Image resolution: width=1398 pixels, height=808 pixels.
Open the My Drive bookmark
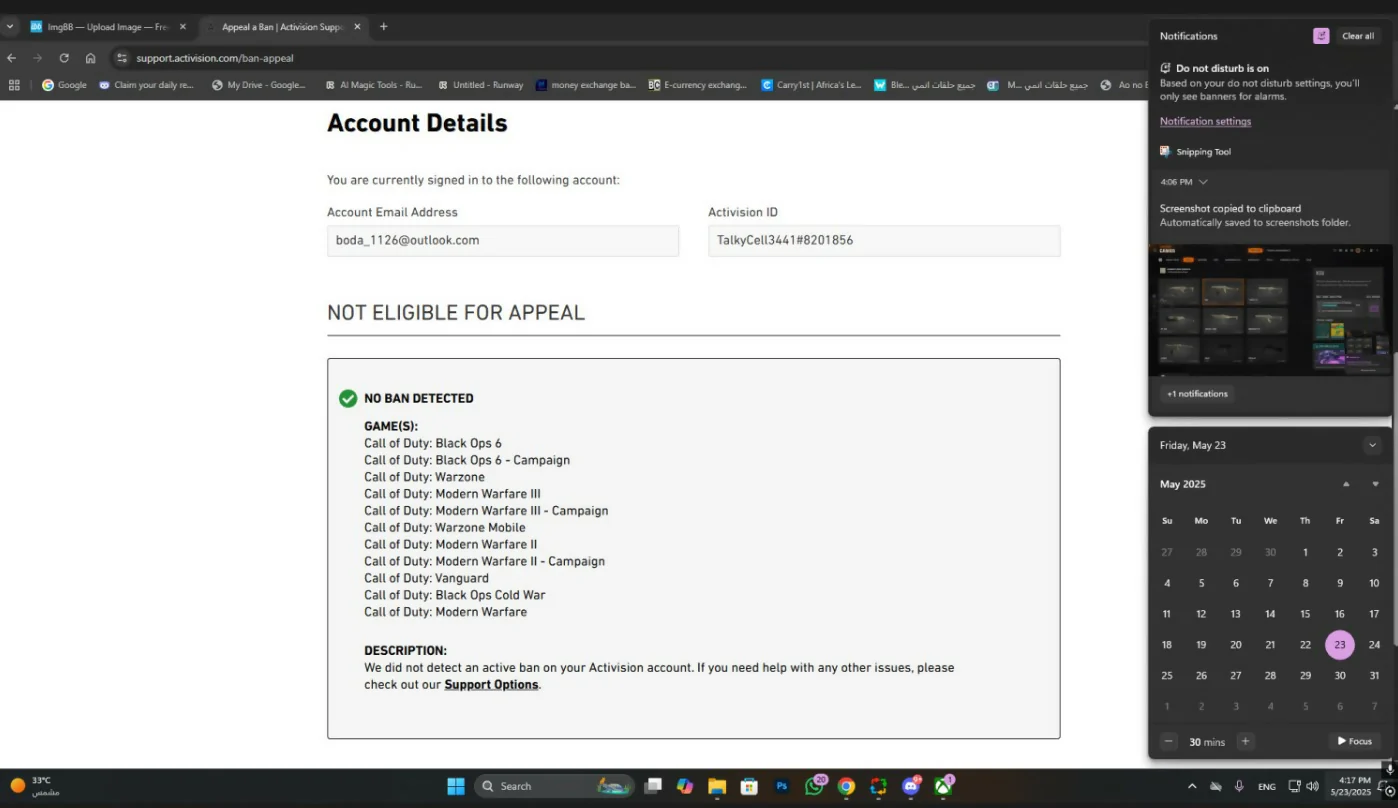258,85
